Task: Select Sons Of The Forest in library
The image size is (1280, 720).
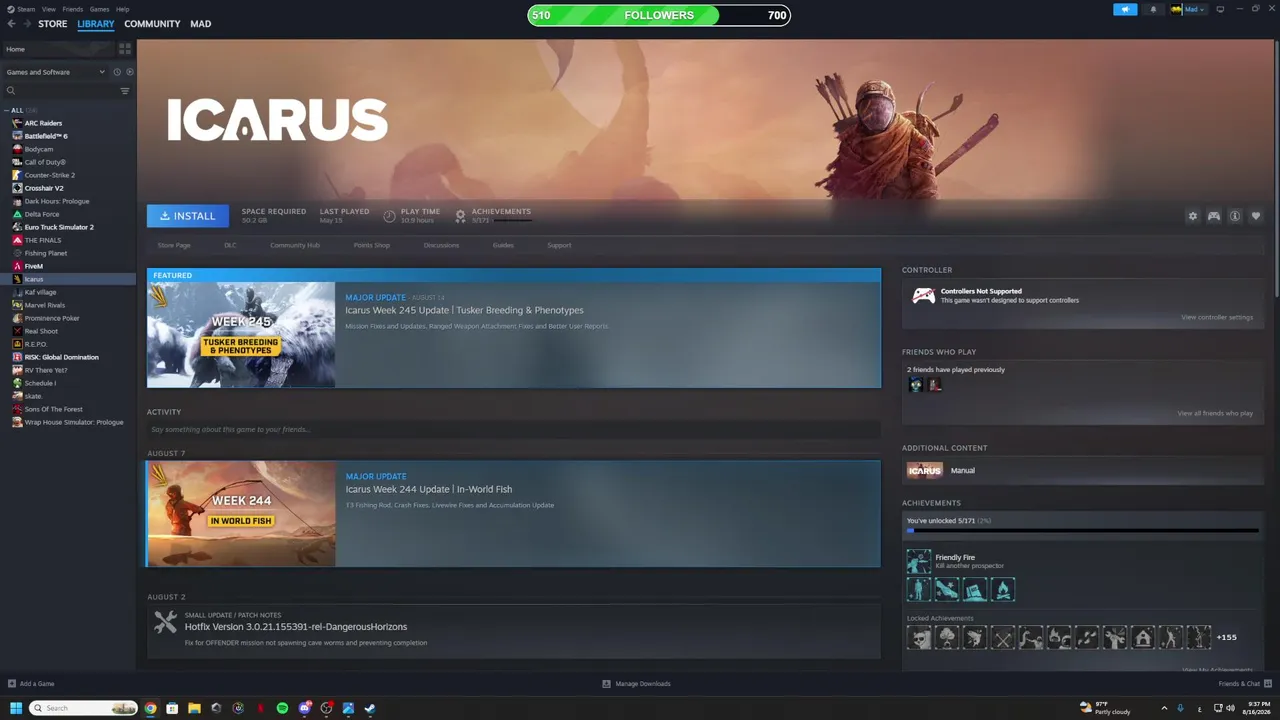Action: pos(54,409)
